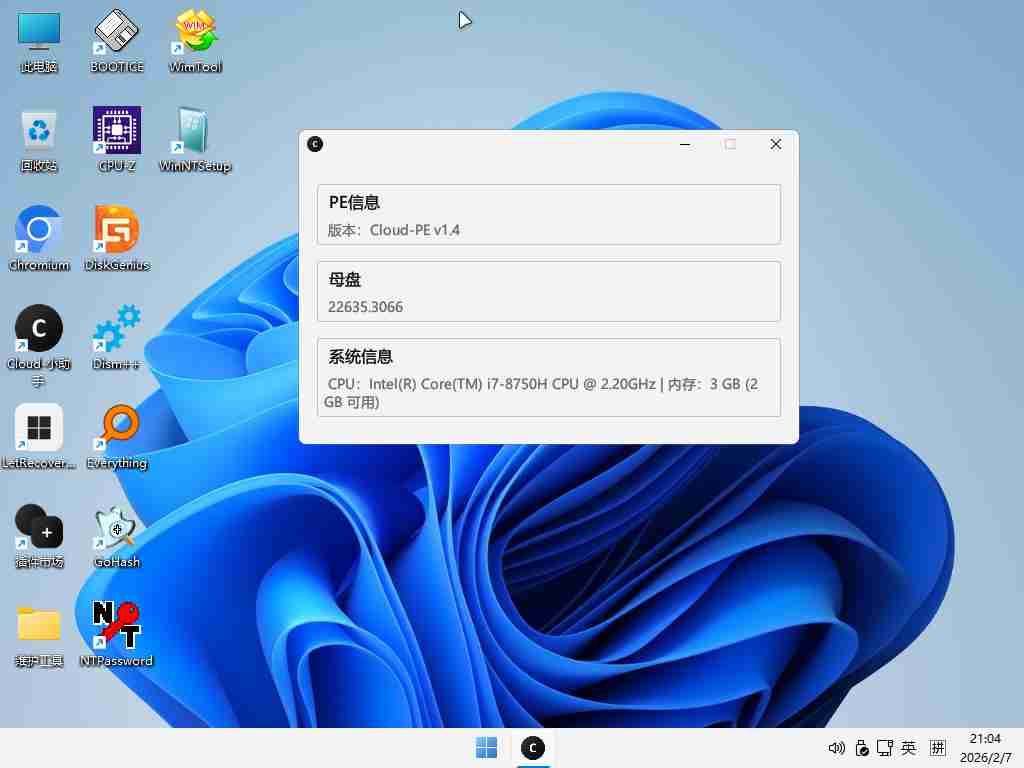1024x768 pixels.
Task: Click the LetRecovery desktop shortcut
Action: 39,428
